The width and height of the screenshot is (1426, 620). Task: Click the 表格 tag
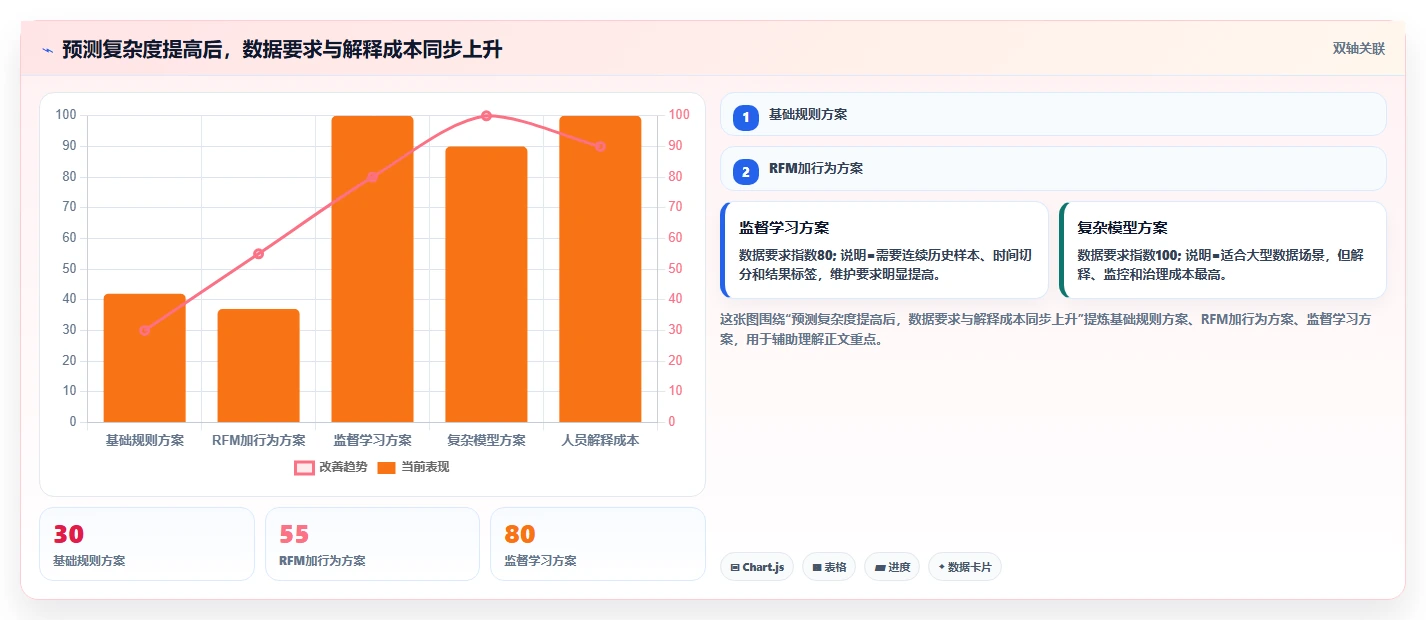click(829, 567)
